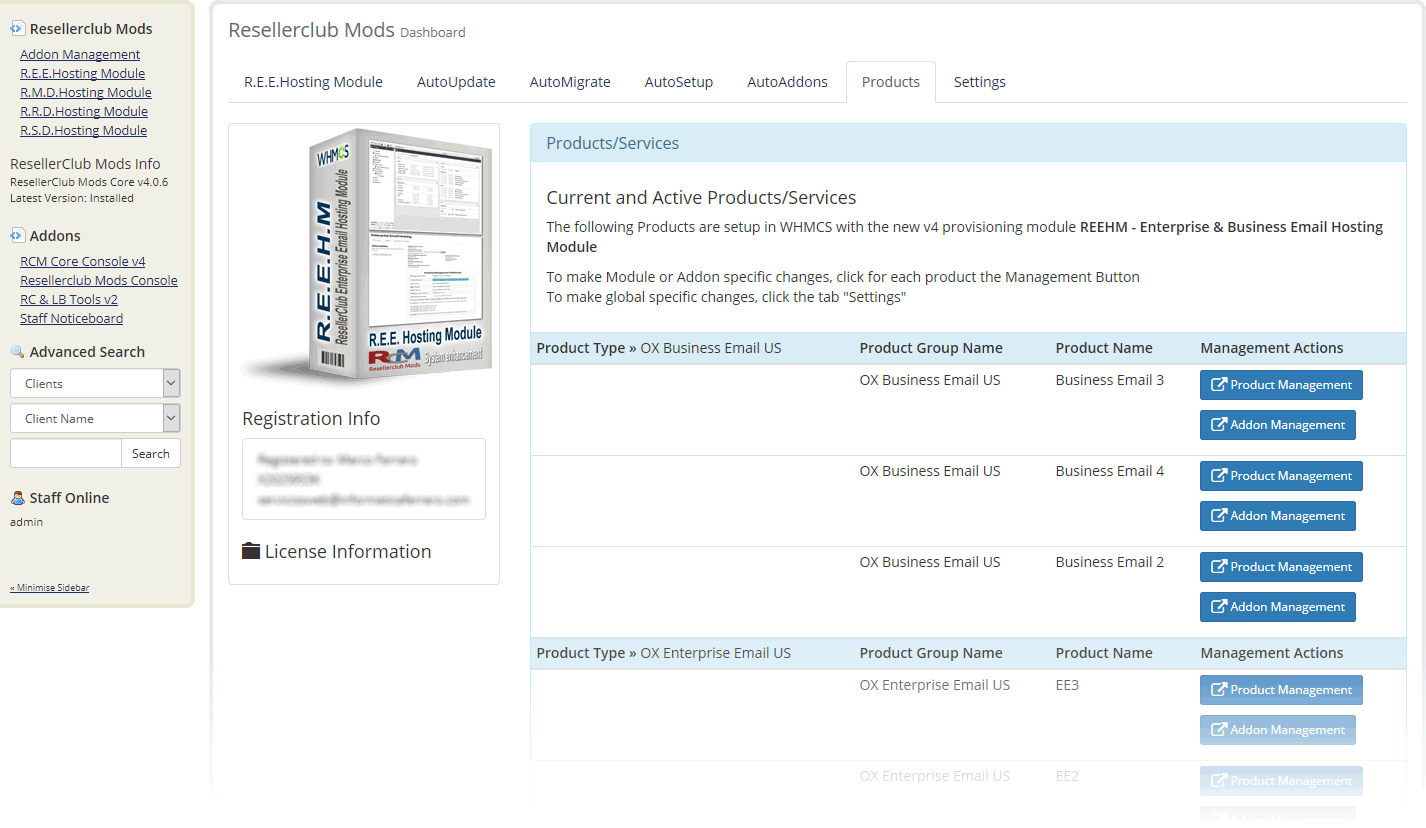Click the OX Business Email US product type header

click(x=659, y=348)
